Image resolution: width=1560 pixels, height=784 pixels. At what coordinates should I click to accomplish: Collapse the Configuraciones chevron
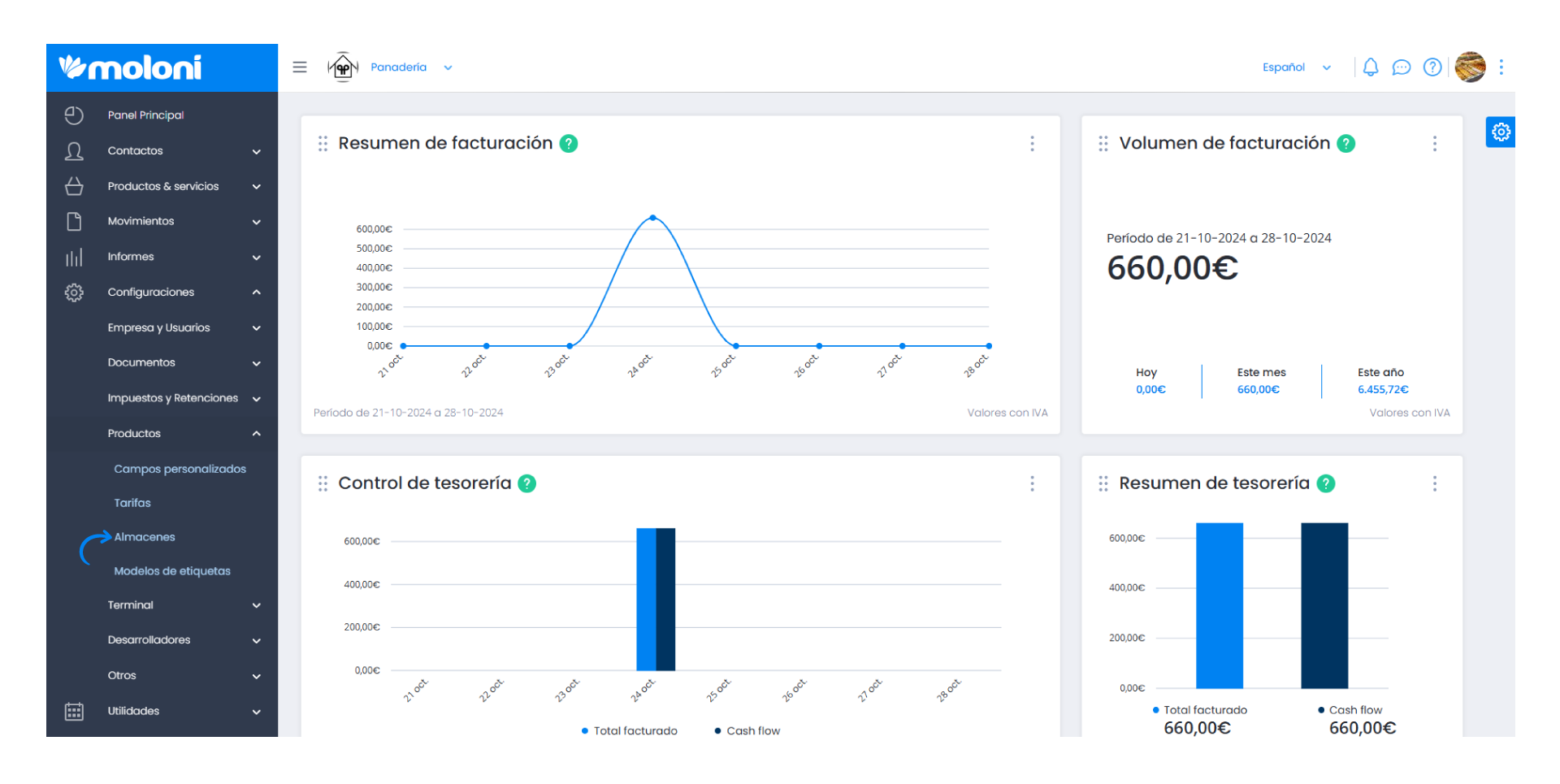click(257, 292)
